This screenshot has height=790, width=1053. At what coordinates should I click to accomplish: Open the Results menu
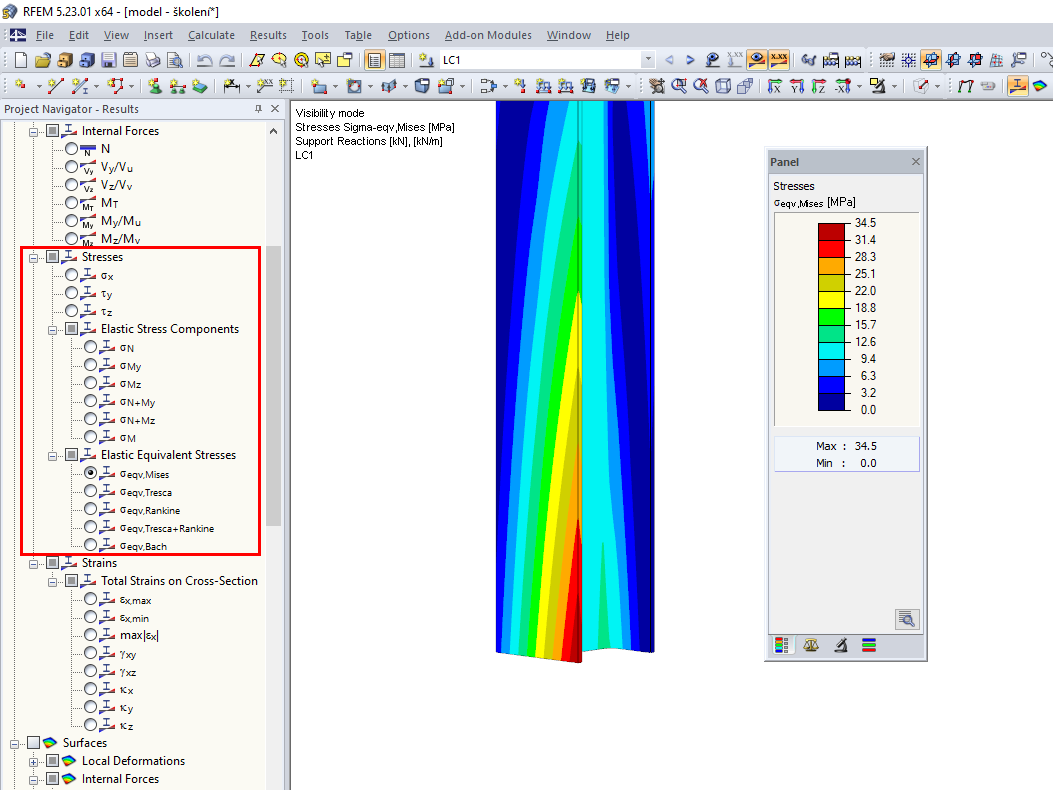[x=268, y=35]
